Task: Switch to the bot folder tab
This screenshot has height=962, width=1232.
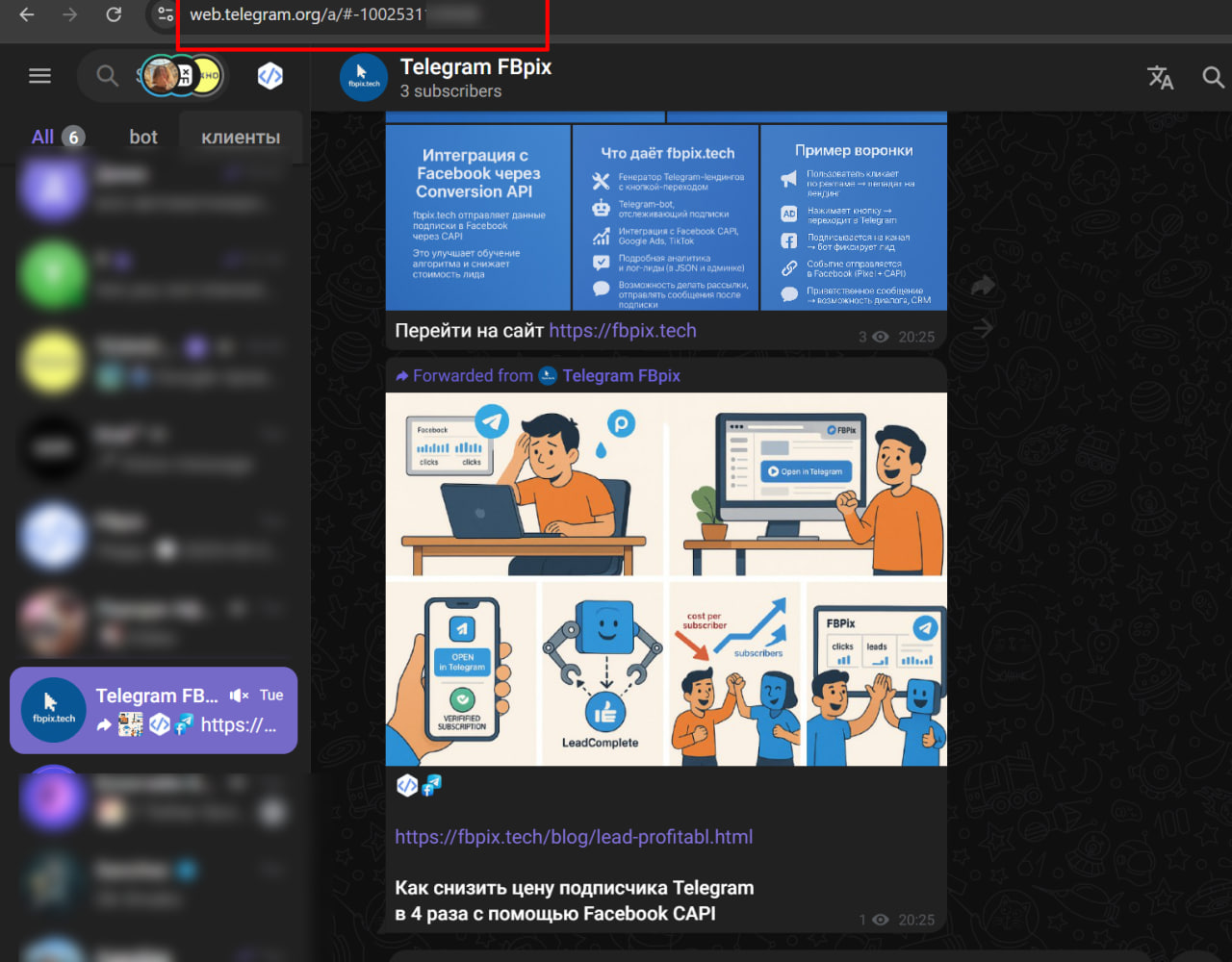Action: 143,137
